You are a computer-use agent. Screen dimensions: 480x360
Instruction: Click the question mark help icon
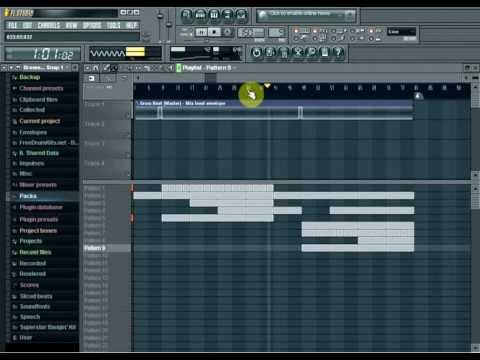click(338, 52)
